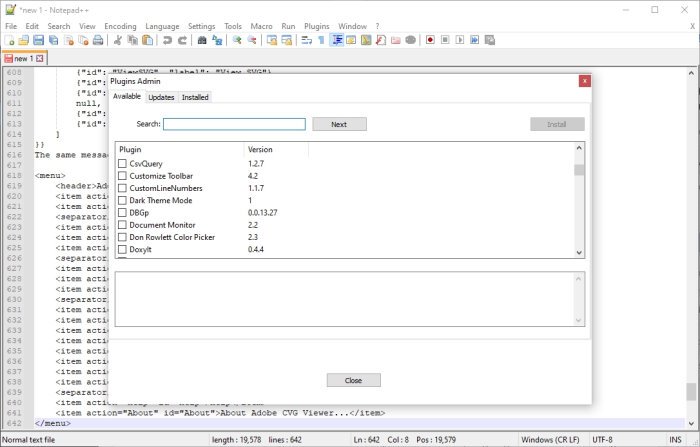This screenshot has height=447, width=700.
Task: Click the plugin Search input field
Action: pos(234,124)
